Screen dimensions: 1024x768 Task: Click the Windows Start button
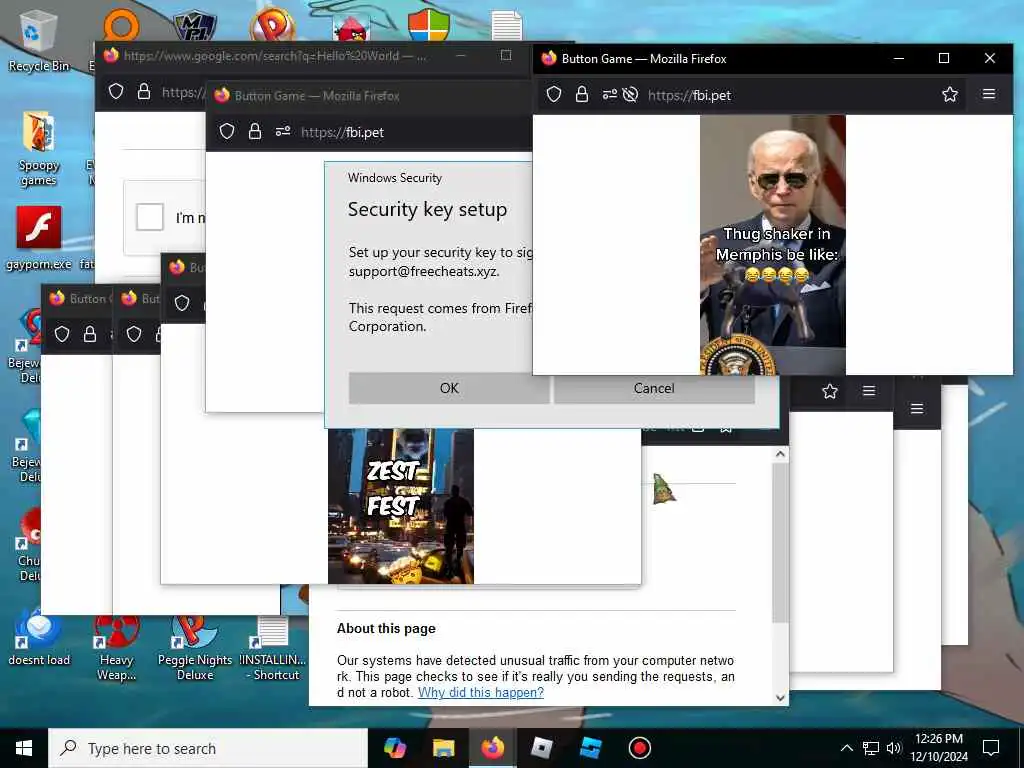click(x=24, y=748)
